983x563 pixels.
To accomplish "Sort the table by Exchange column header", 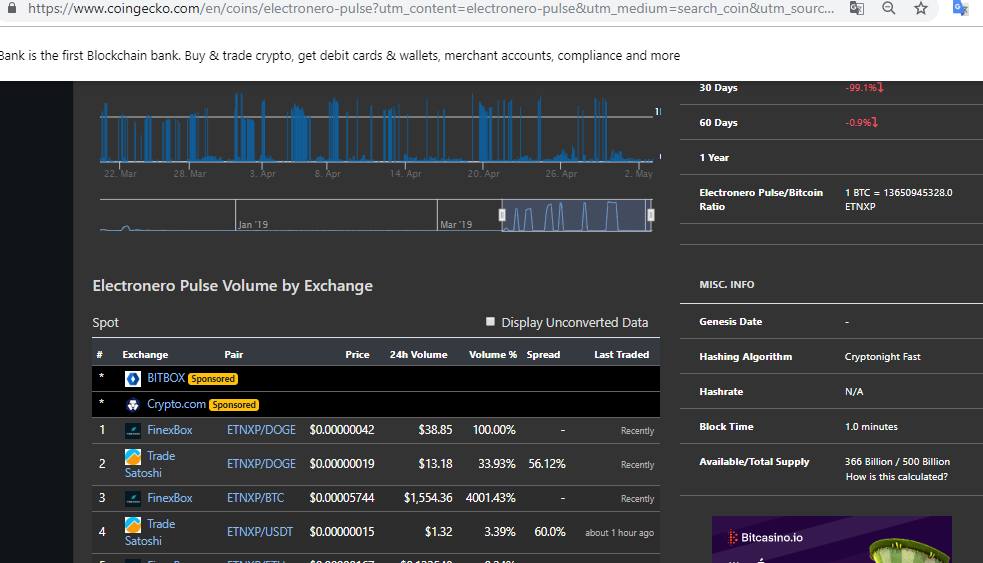I will (x=145, y=355).
